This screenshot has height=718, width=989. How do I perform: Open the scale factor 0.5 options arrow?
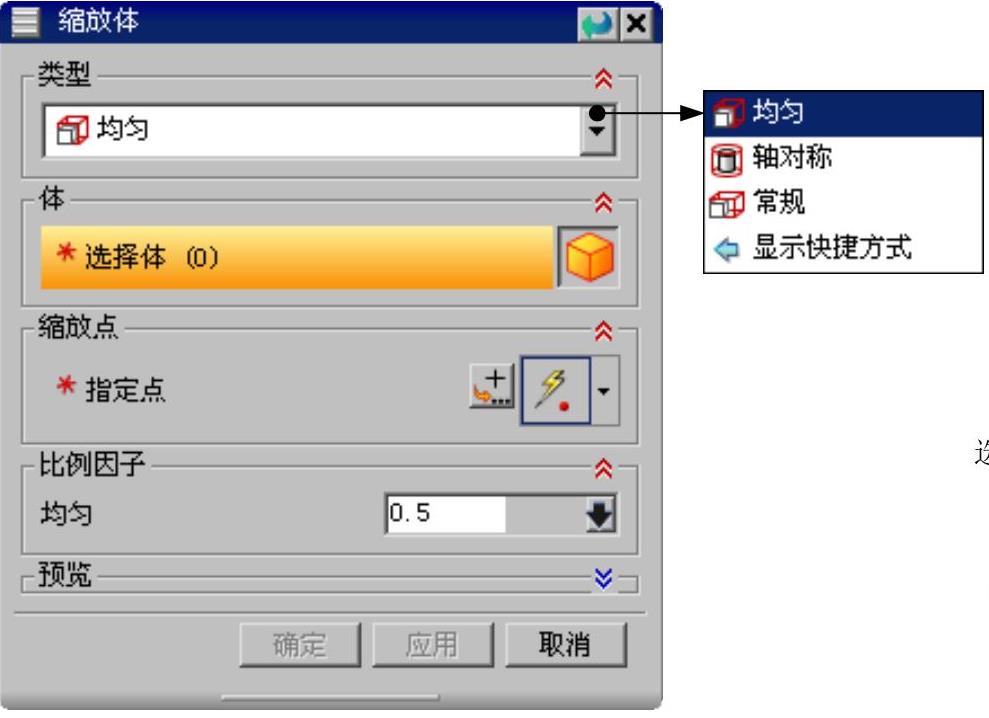point(600,514)
